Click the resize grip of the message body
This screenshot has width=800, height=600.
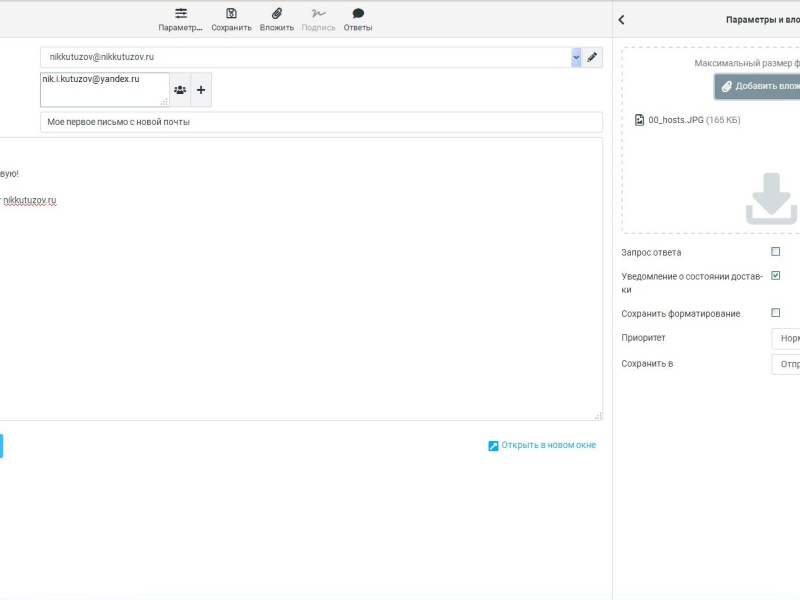(598, 416)
